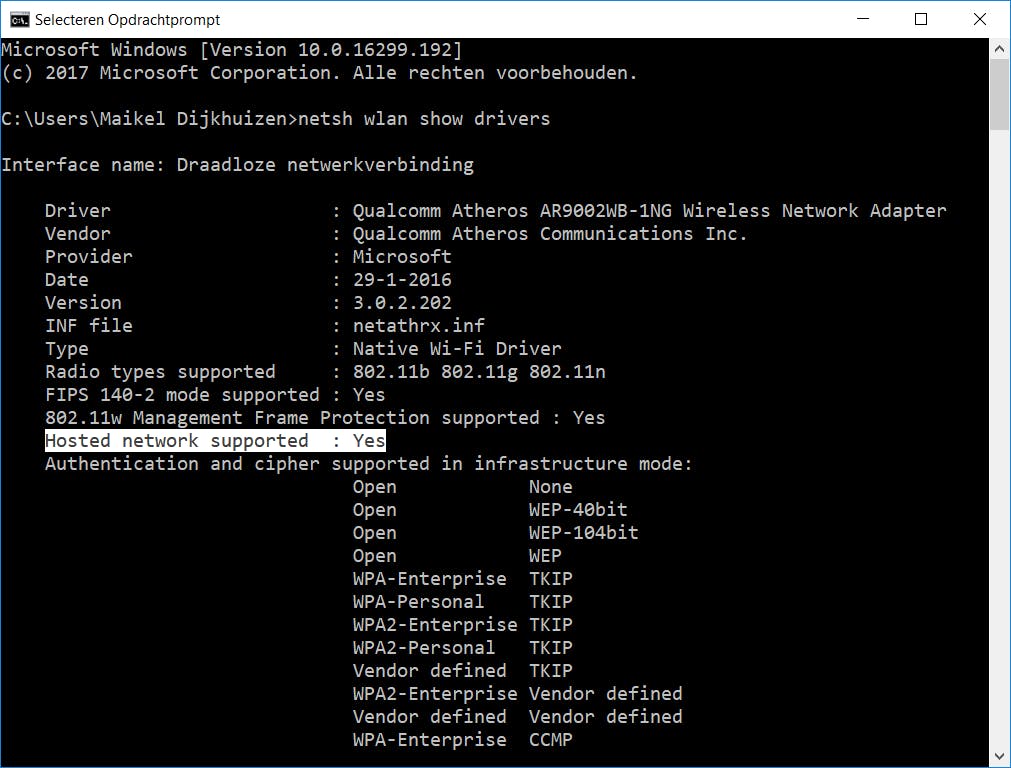Click the "WPA2-Personal" entry

[x=423, y=648]
